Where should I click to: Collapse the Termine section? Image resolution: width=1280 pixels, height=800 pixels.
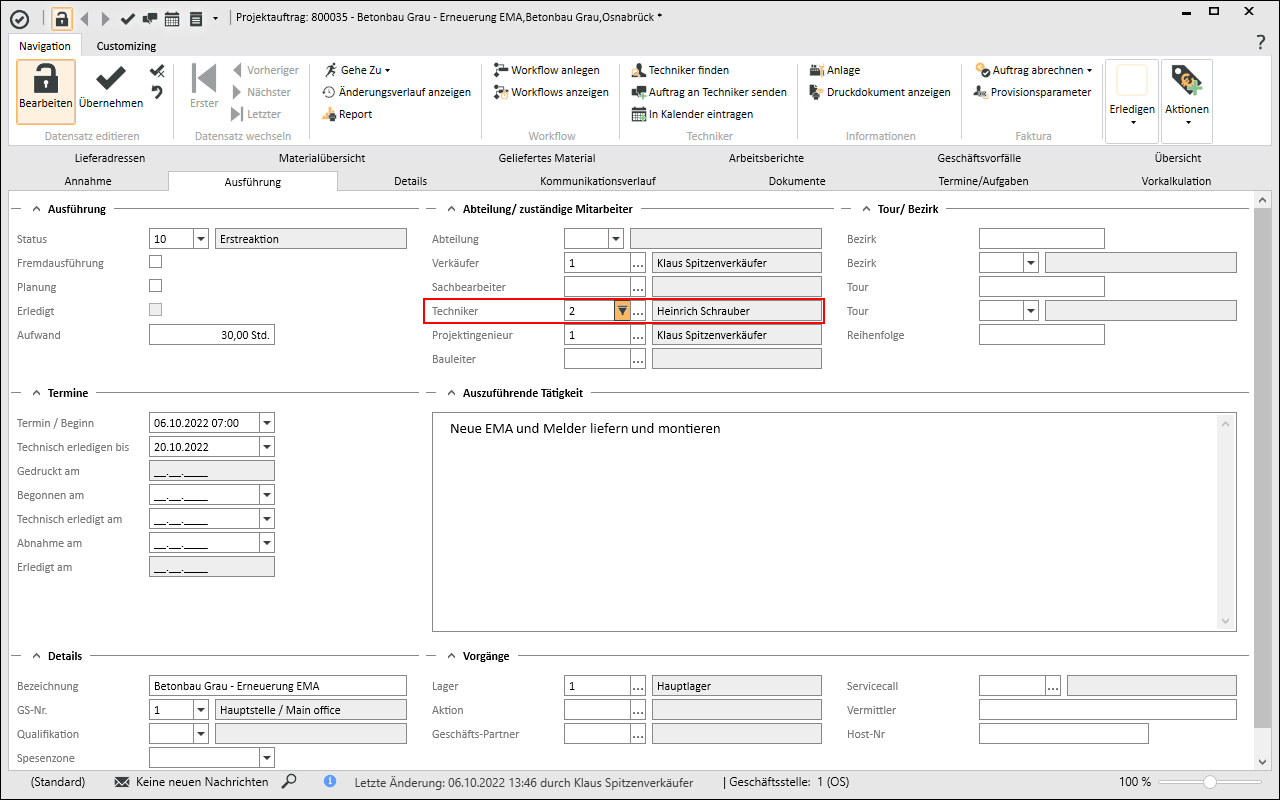coord(37,393)
